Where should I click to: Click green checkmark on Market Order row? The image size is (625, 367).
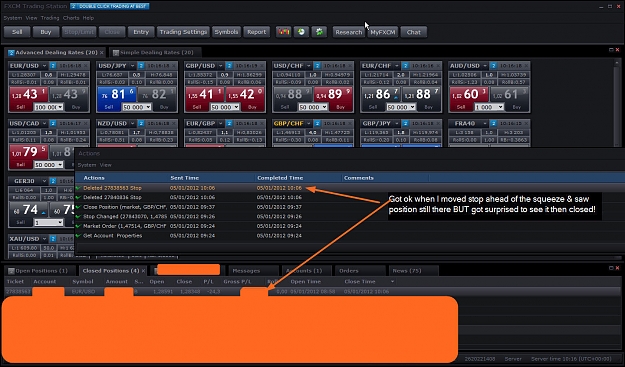[78, 226]
